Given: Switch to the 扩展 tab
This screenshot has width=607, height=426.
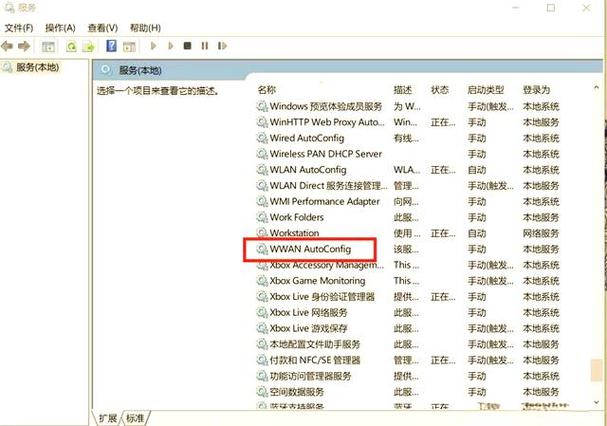Looking at the screenshot, I should (x=108, y=418).
